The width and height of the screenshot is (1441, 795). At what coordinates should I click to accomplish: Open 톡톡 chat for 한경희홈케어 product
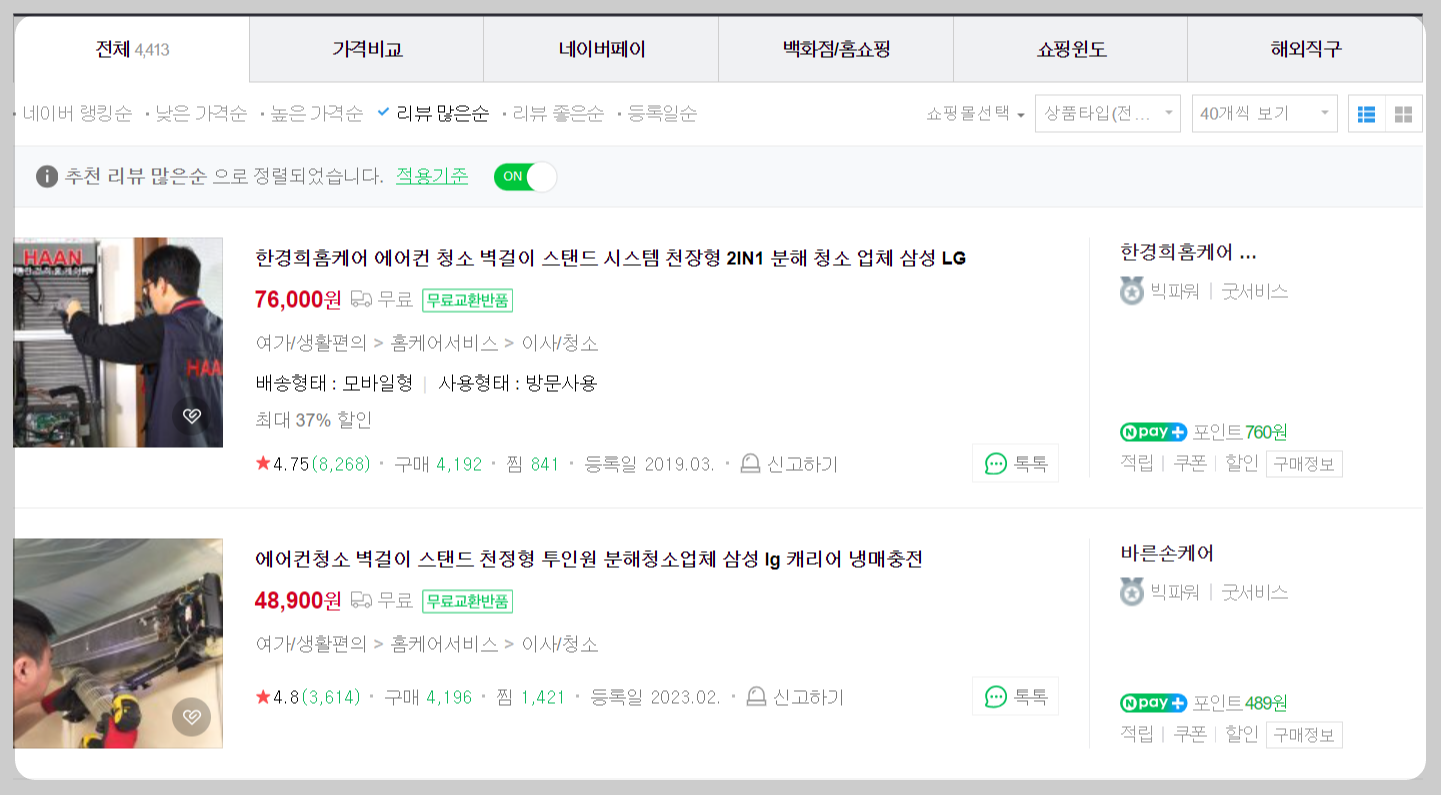[x=1014, y=463]
